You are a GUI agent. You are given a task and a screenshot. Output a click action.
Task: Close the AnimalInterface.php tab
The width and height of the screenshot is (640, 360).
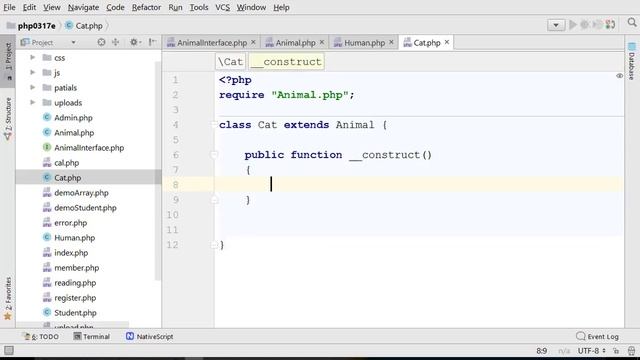tap(253, 42)
